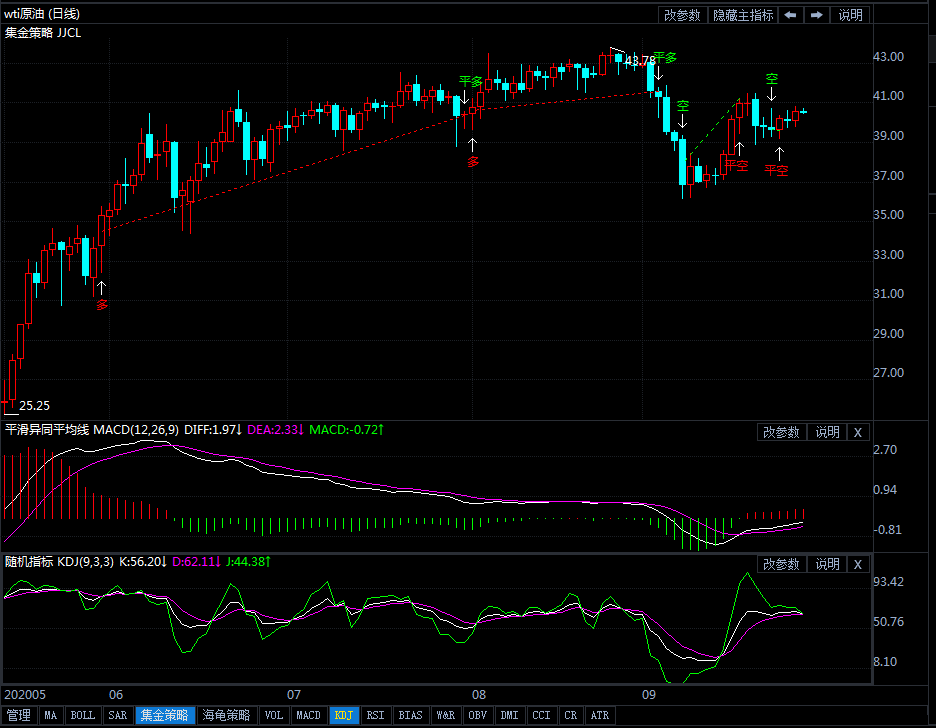Click the 43.78 high price marker
The width and height of the screenshot is (936, 728).
(x=640, y=61)
